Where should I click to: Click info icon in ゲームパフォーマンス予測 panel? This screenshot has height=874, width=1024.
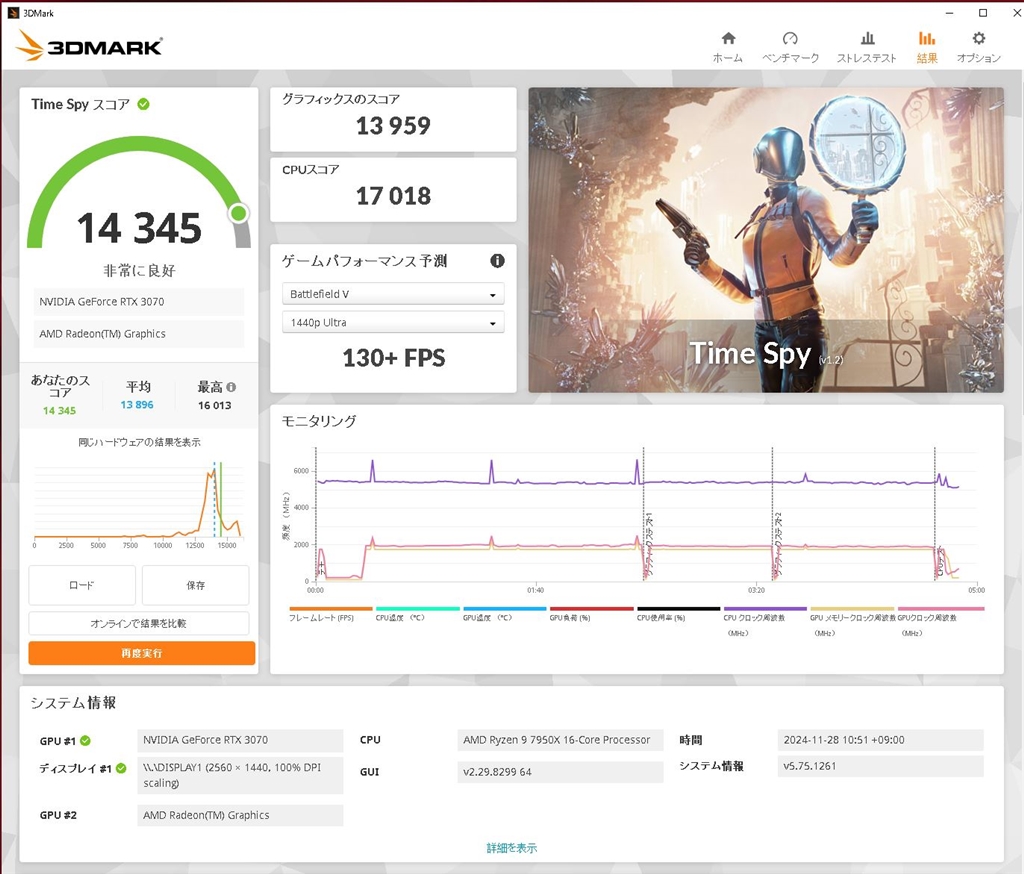point(498,261)
